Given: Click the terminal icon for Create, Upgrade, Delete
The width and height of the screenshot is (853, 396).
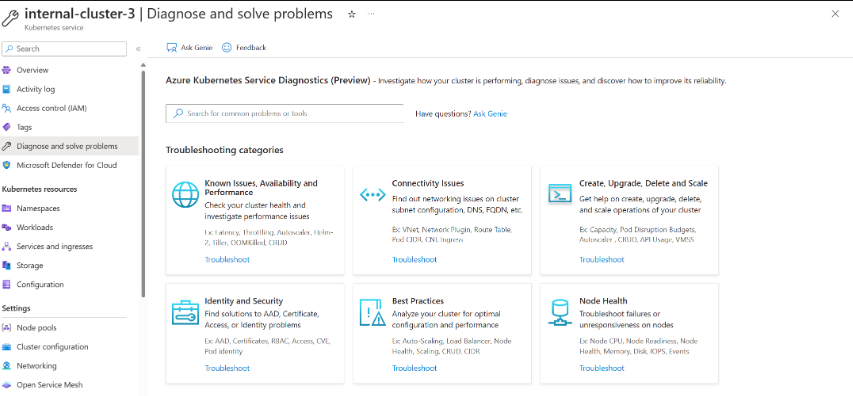Looking at the screenshot, I should pos(560,194).
